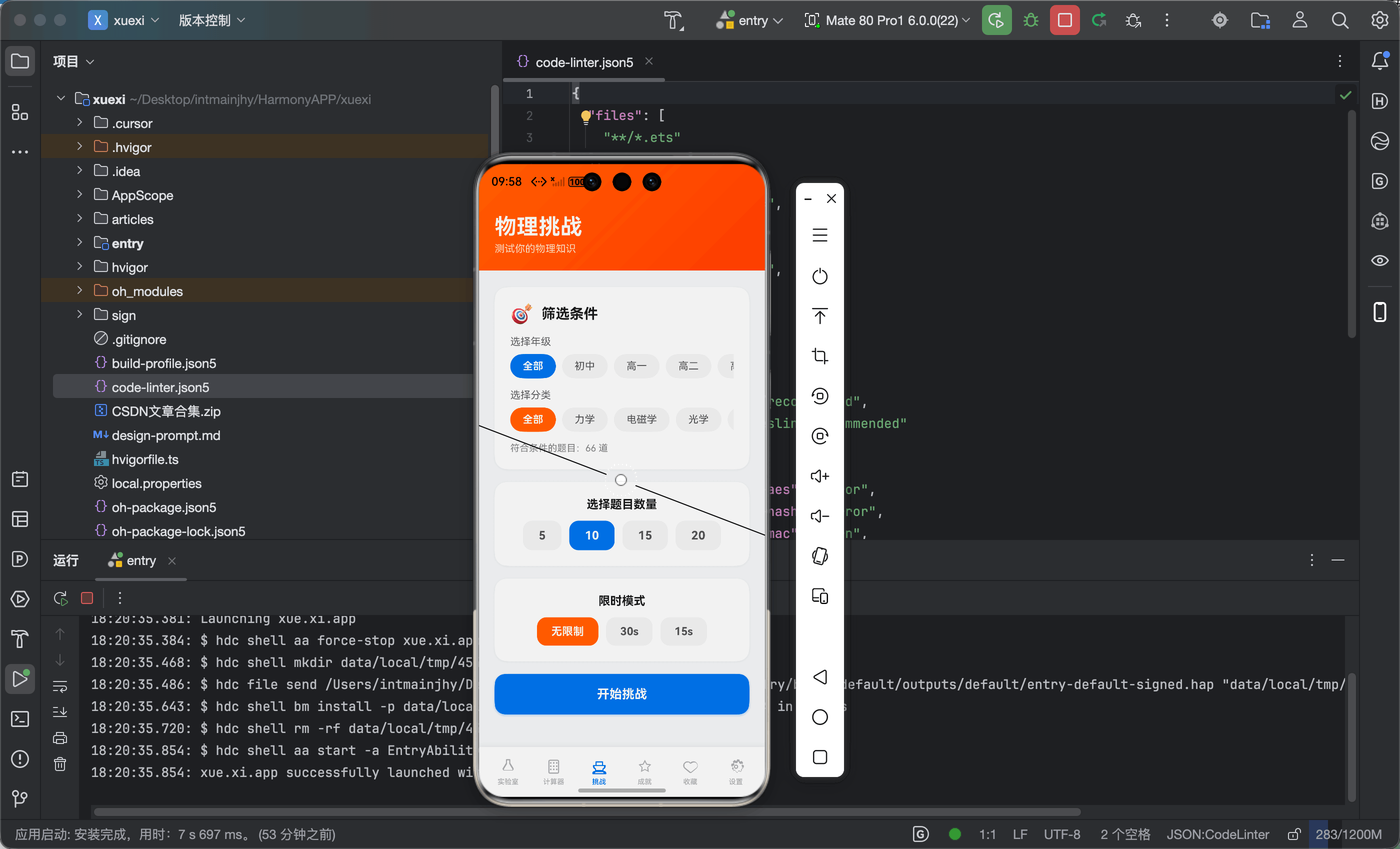Click memory indicator 283/1200M
The width and height of the screenshot is (1400, 849).
(1348, 834)
